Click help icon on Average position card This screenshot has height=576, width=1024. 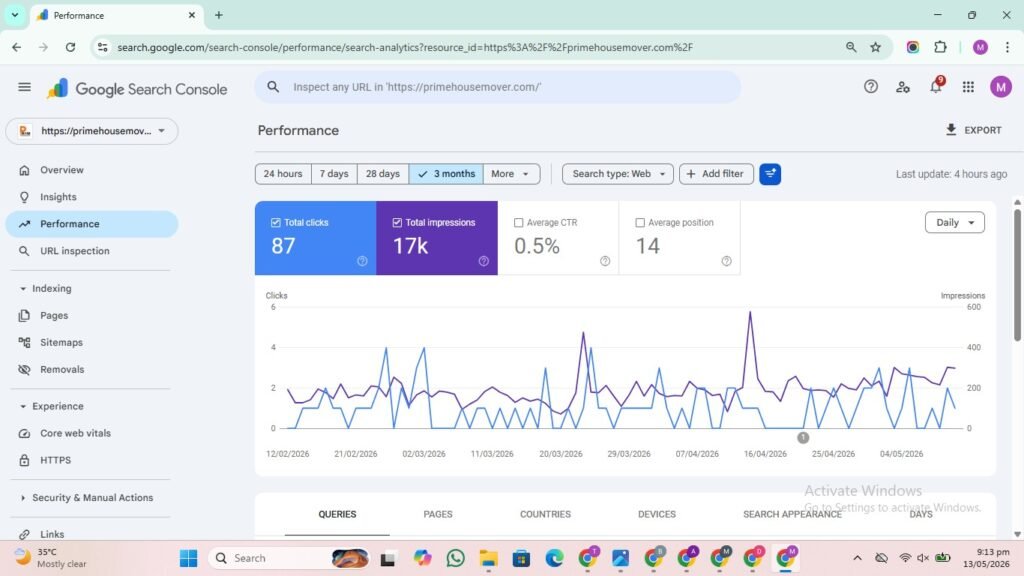(x=726, y=261)
